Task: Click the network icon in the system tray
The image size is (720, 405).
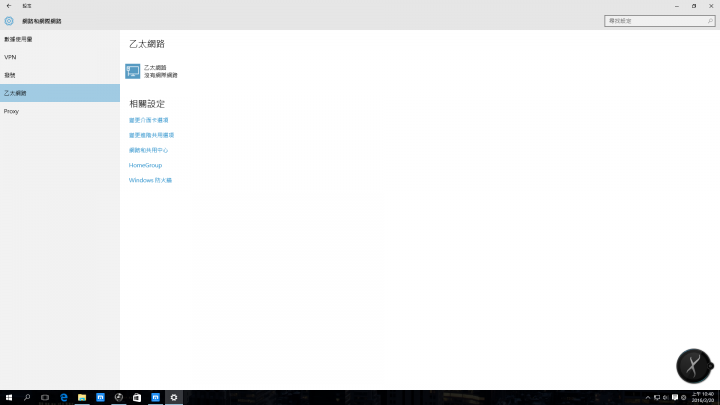Action: coord(657,398)
